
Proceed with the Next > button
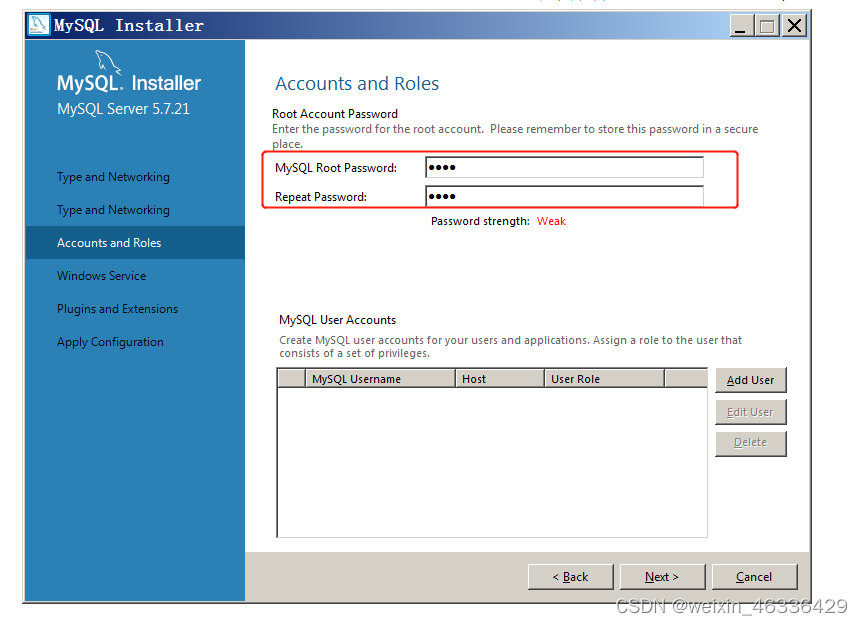coord(662,577)
